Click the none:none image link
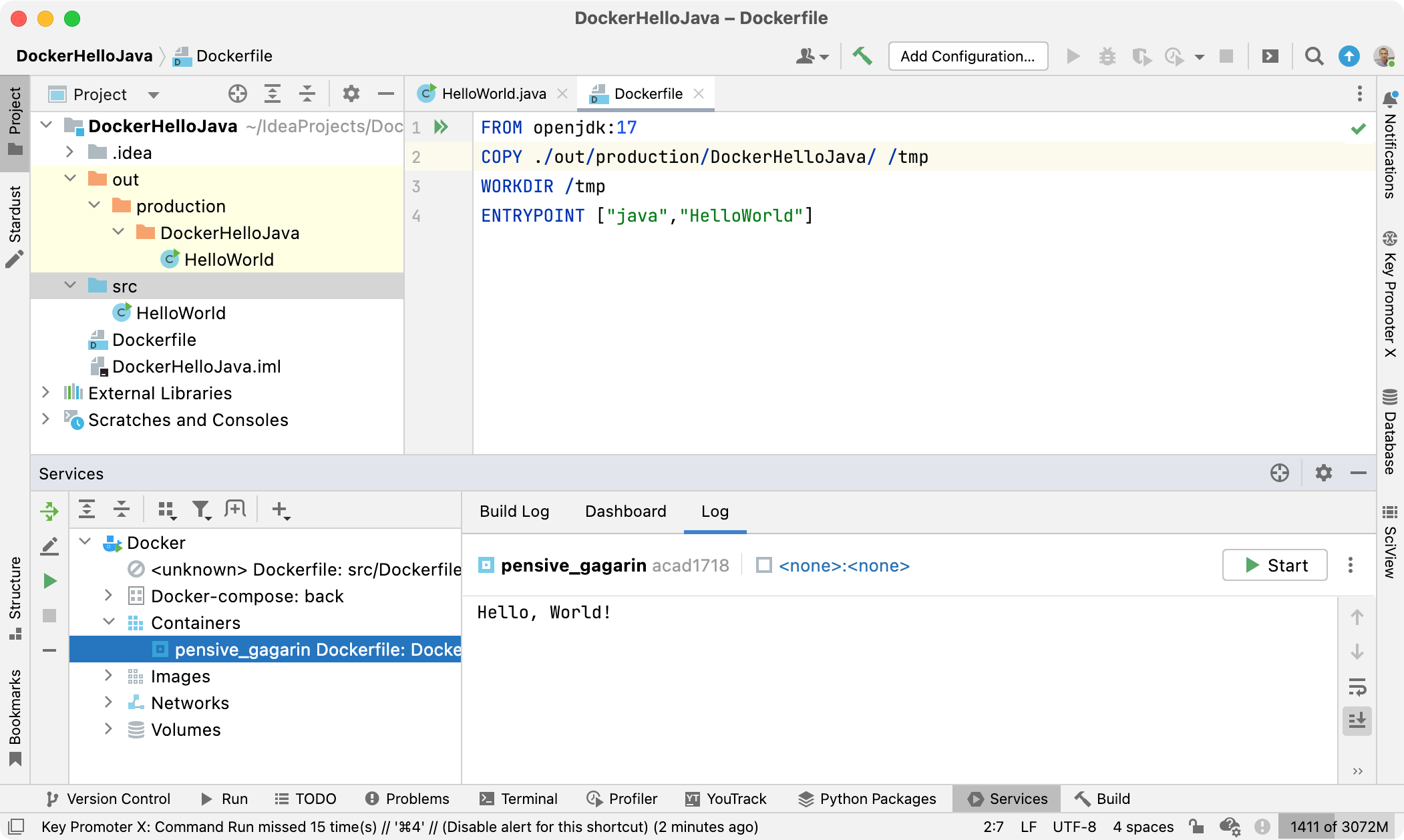This screenshot has width=1404, height=840. click(x=844, y=566)
